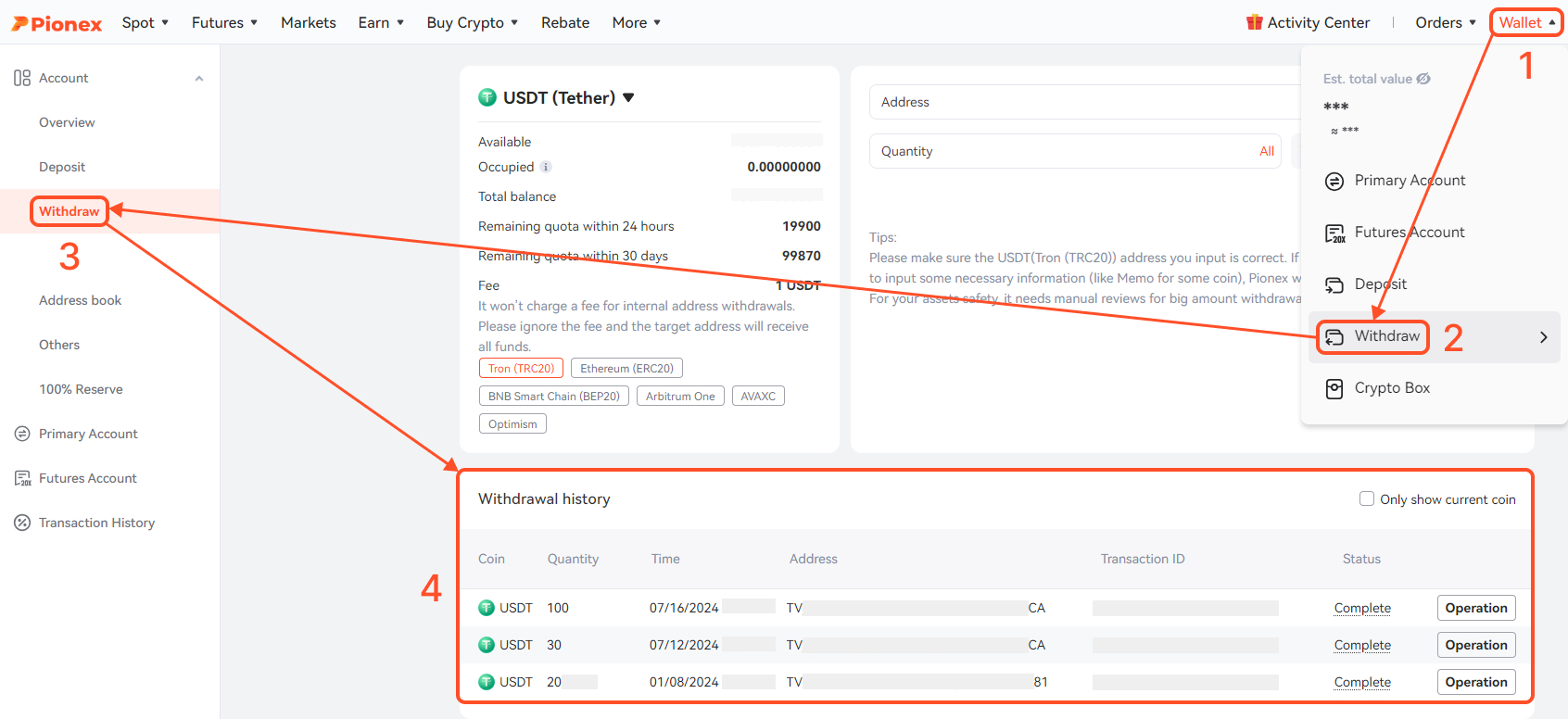Enable Only show current coin checkbox
The image size is (1568, 719).
1367,498
